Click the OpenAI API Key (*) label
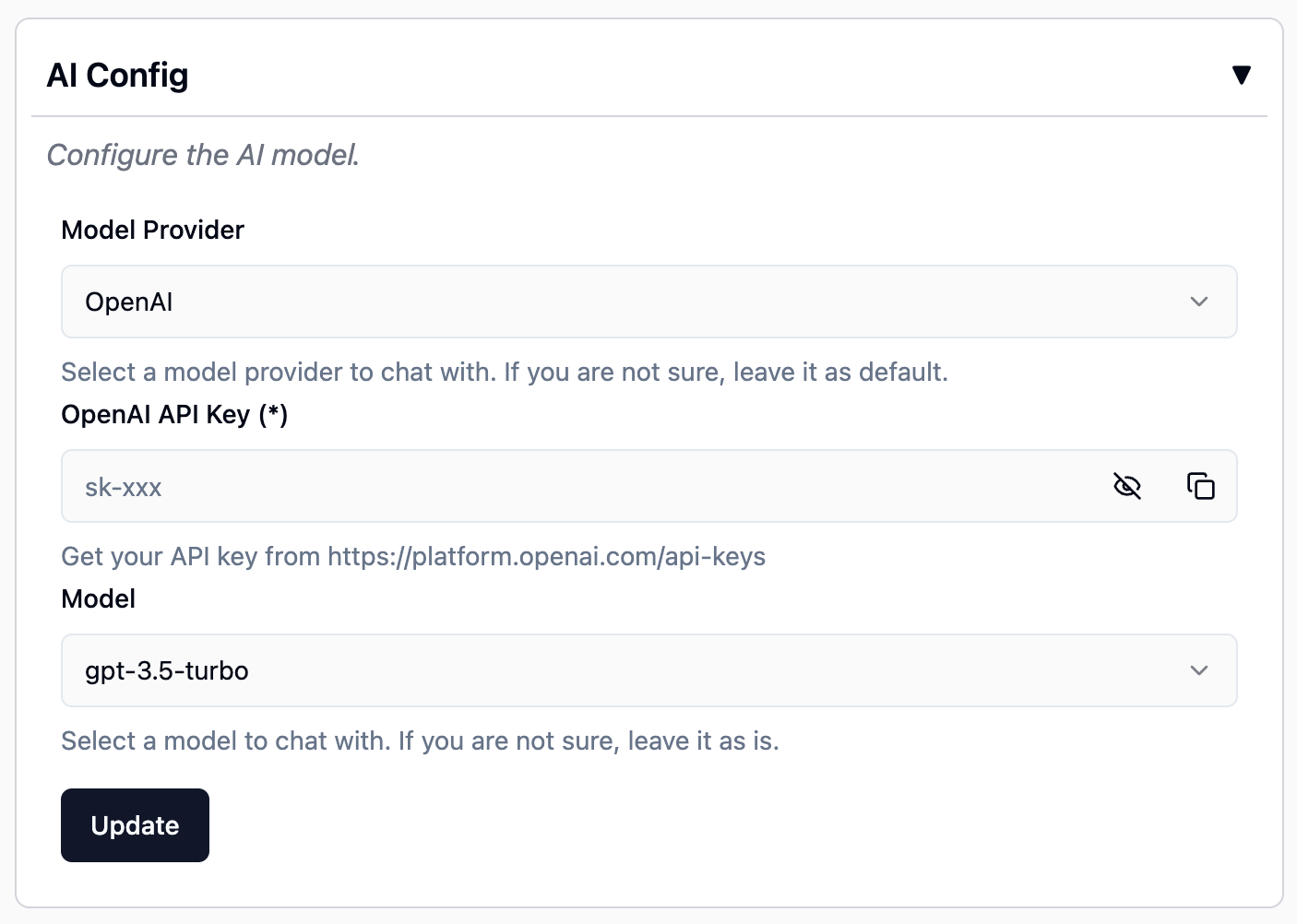Image resolution: width=1297 pixels, height=924 pixels. [x=174, y=415]
